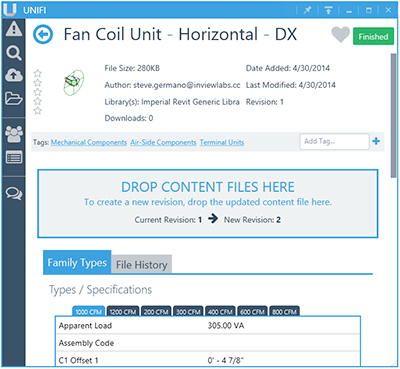
Task: Click the pin window icon in title bar
Action: 307,10
